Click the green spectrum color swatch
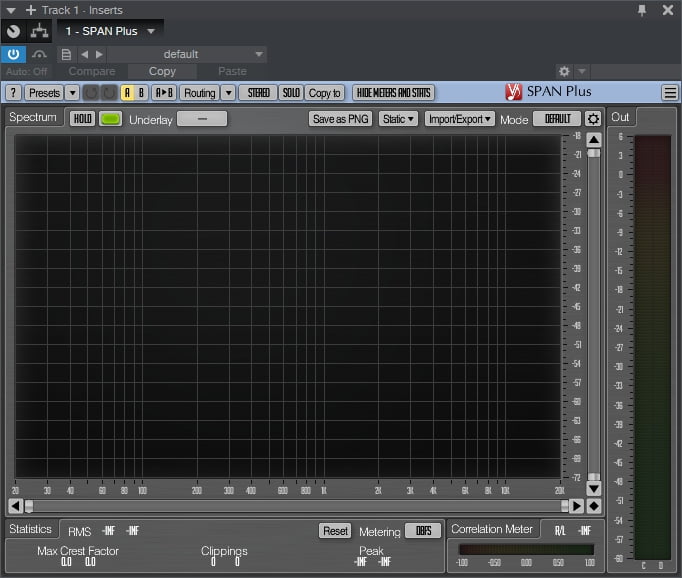The height and width of the screenshot is (578, 682). (x=110, y=119)
